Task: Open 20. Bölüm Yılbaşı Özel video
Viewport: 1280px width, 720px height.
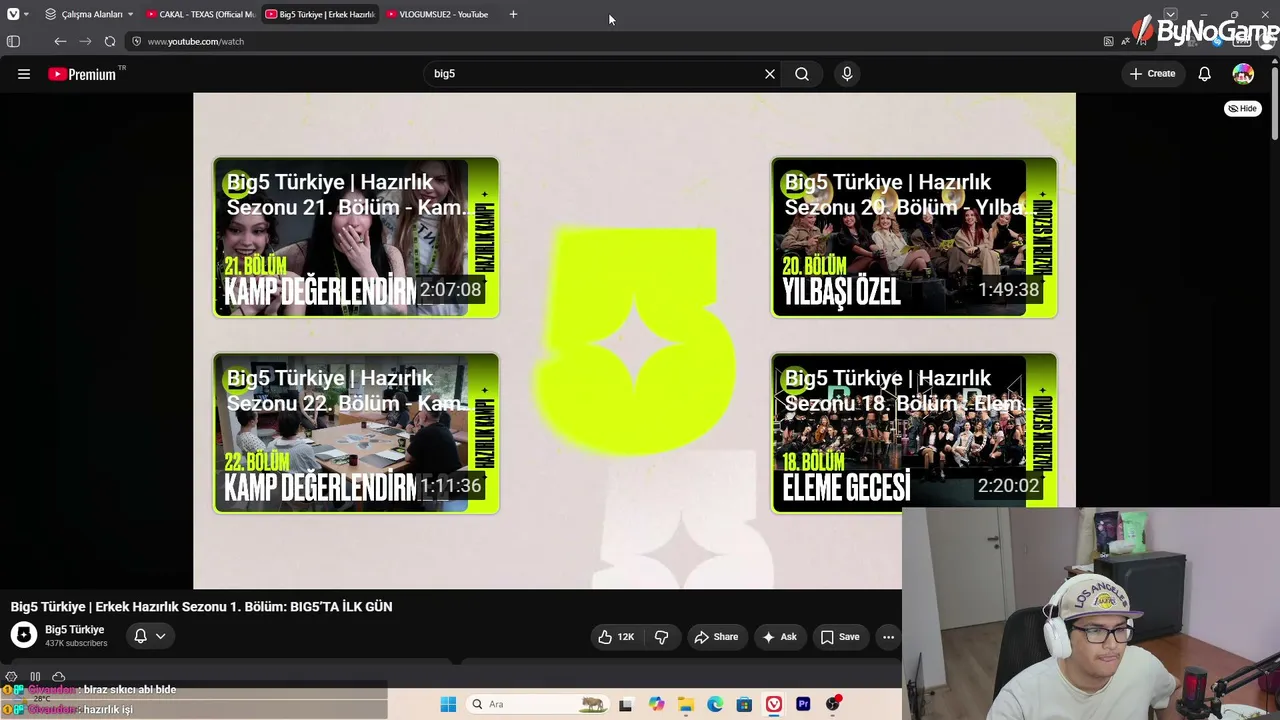Action: tap(914, 237)
